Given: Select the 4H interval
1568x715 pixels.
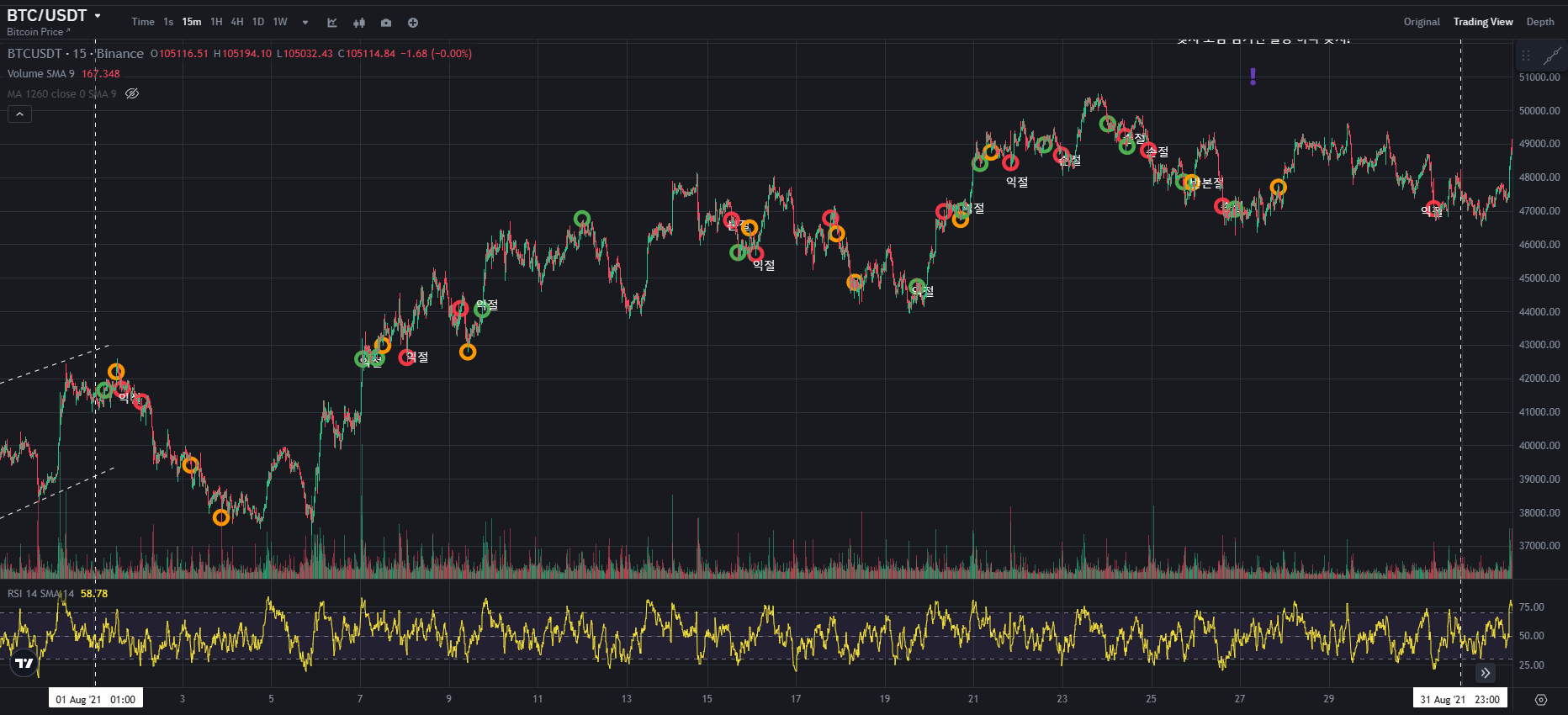Looking at the screenshot, I should pyautogui.click(x=237, y=22).
